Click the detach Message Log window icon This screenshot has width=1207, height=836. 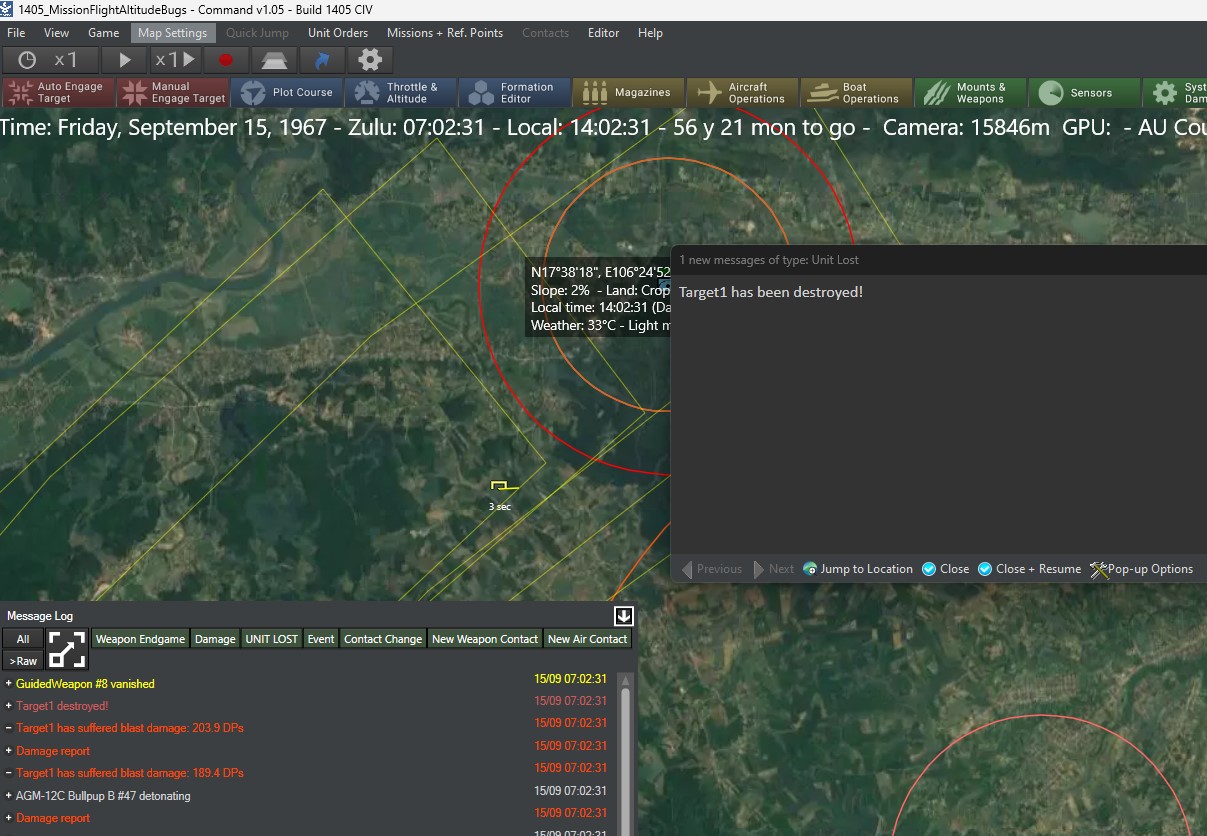coord(67,649)
